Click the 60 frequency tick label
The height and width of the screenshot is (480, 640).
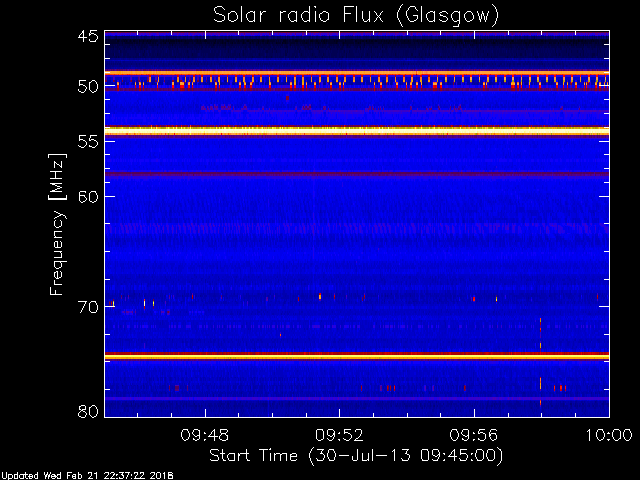(88, 197)
